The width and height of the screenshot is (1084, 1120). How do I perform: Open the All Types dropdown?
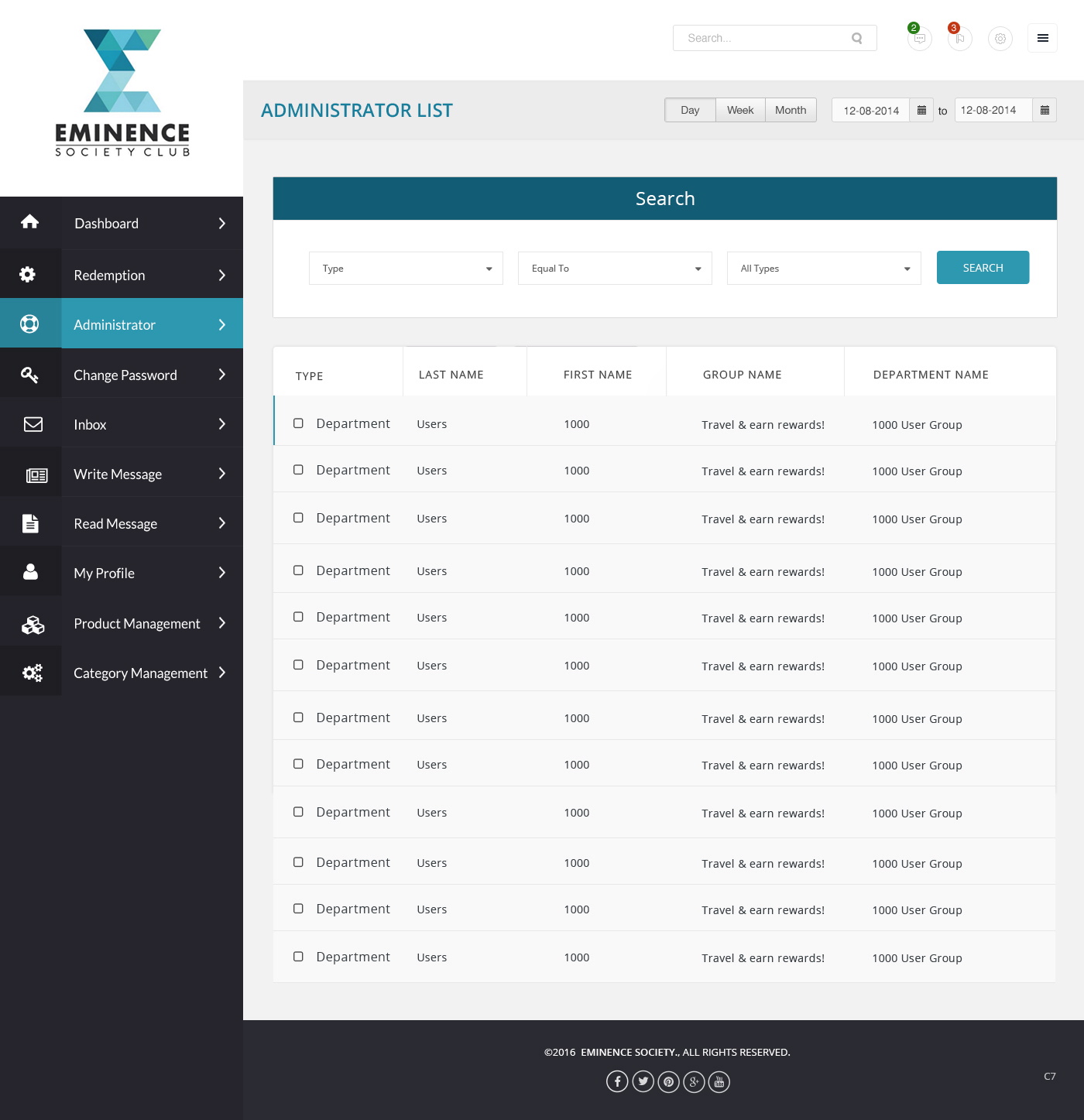823,268
